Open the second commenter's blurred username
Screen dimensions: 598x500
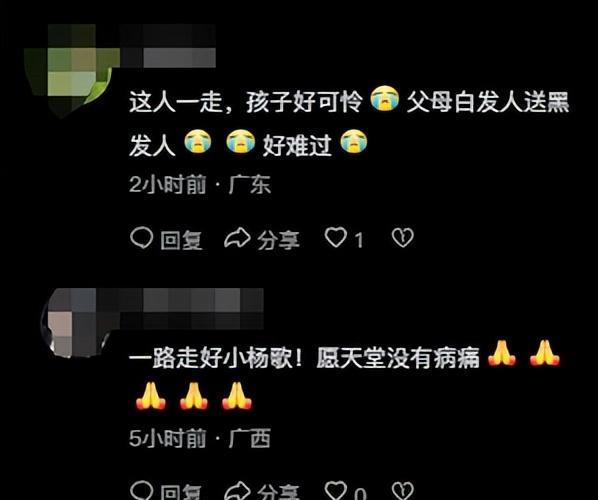(x=192, y=309)
